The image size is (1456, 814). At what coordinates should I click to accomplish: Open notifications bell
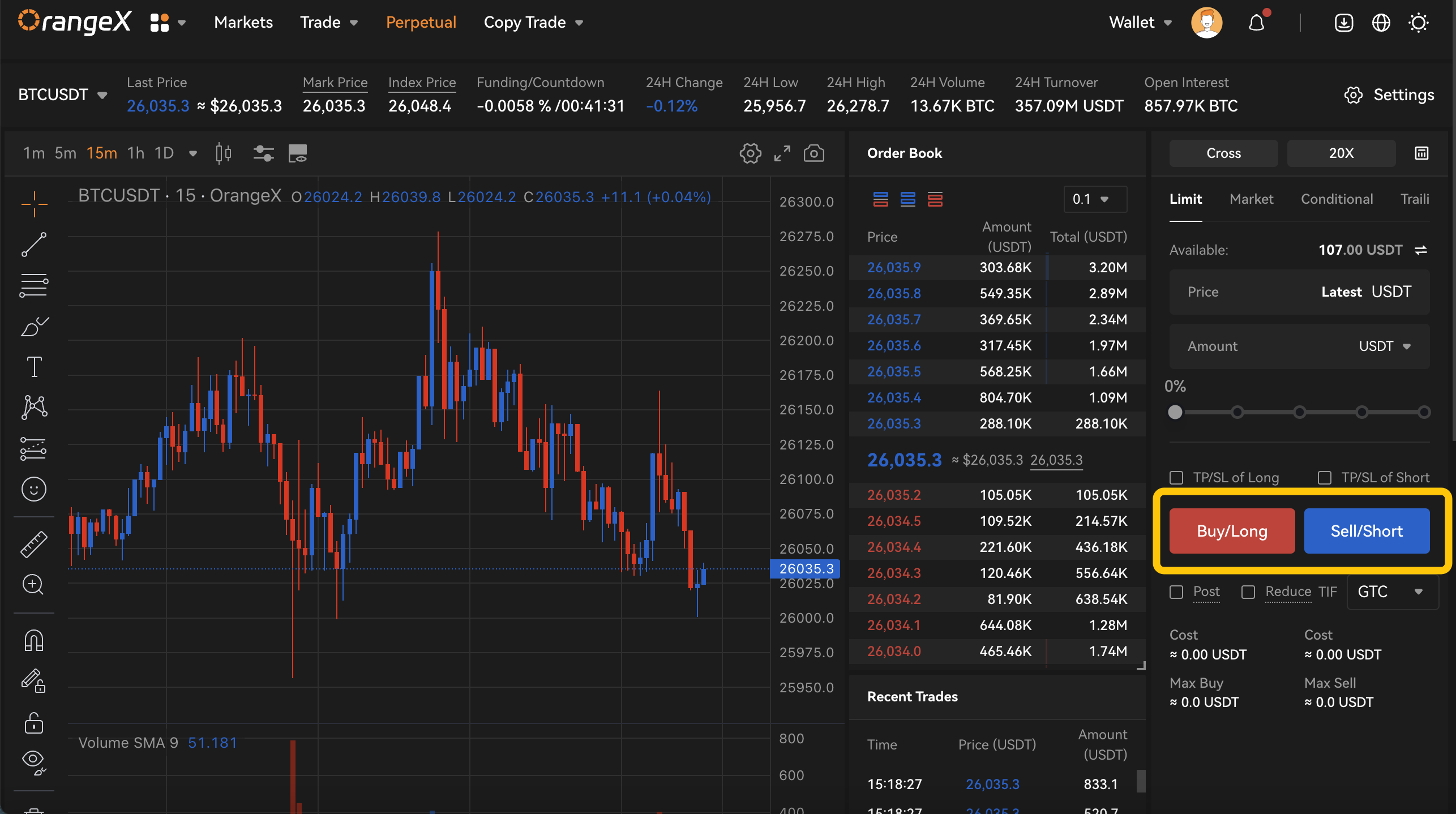[1257, 23]
